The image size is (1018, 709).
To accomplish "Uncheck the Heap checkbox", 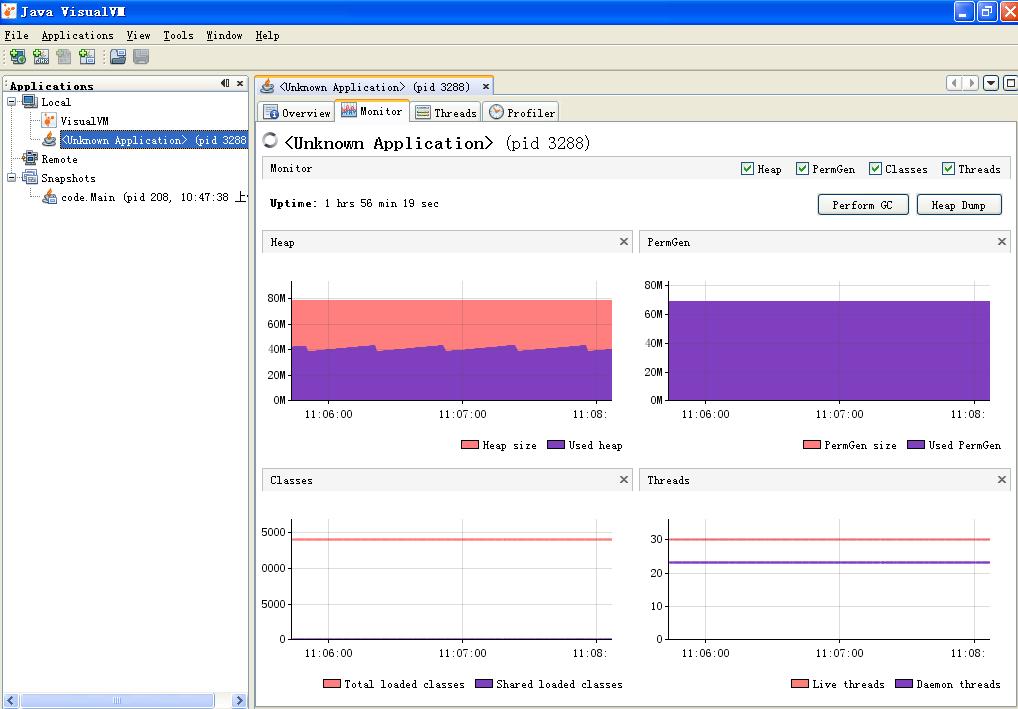I will tap(747, 169).
